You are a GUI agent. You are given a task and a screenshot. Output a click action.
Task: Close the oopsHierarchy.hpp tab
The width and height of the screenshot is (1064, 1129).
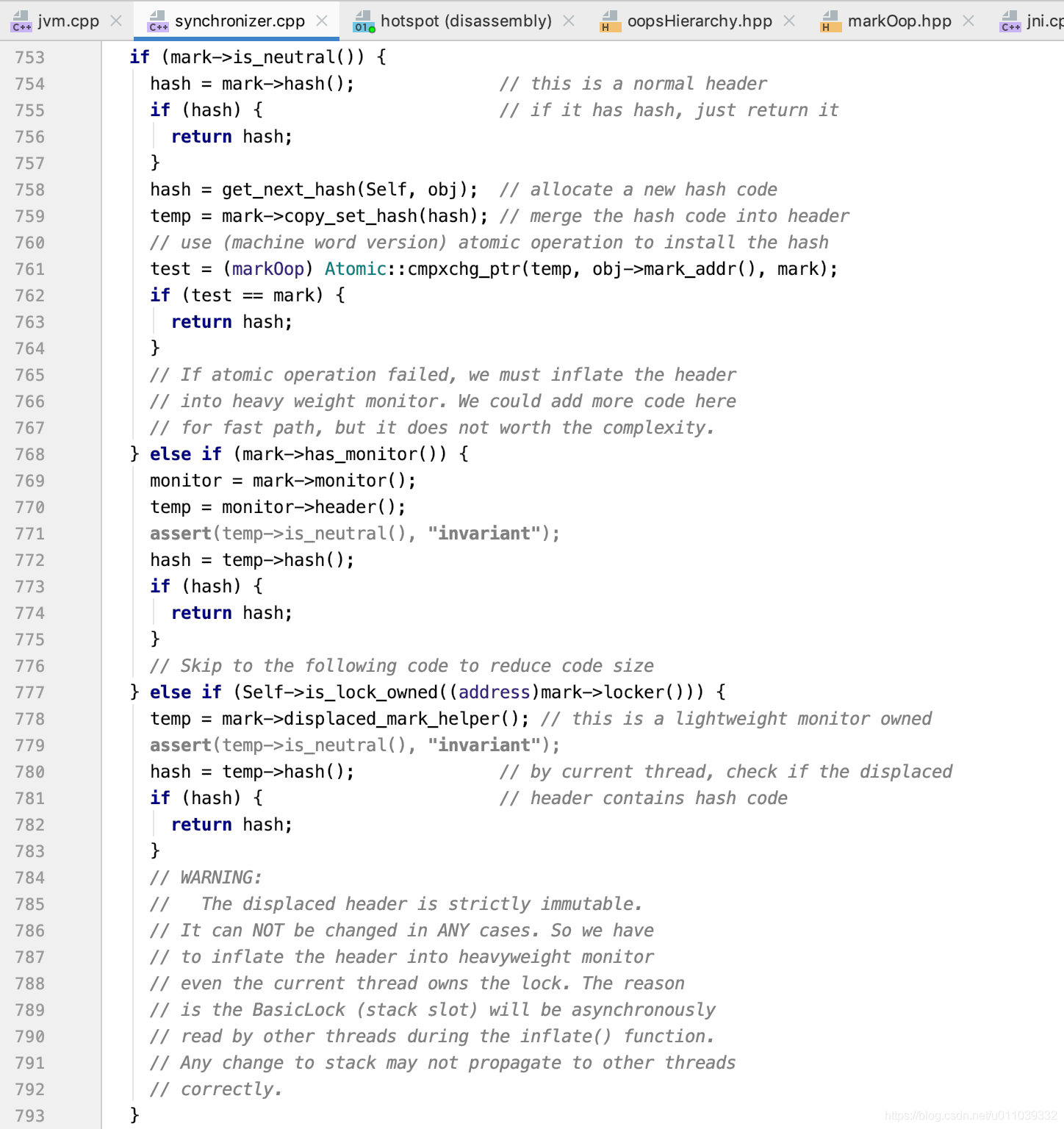(788, 21)
